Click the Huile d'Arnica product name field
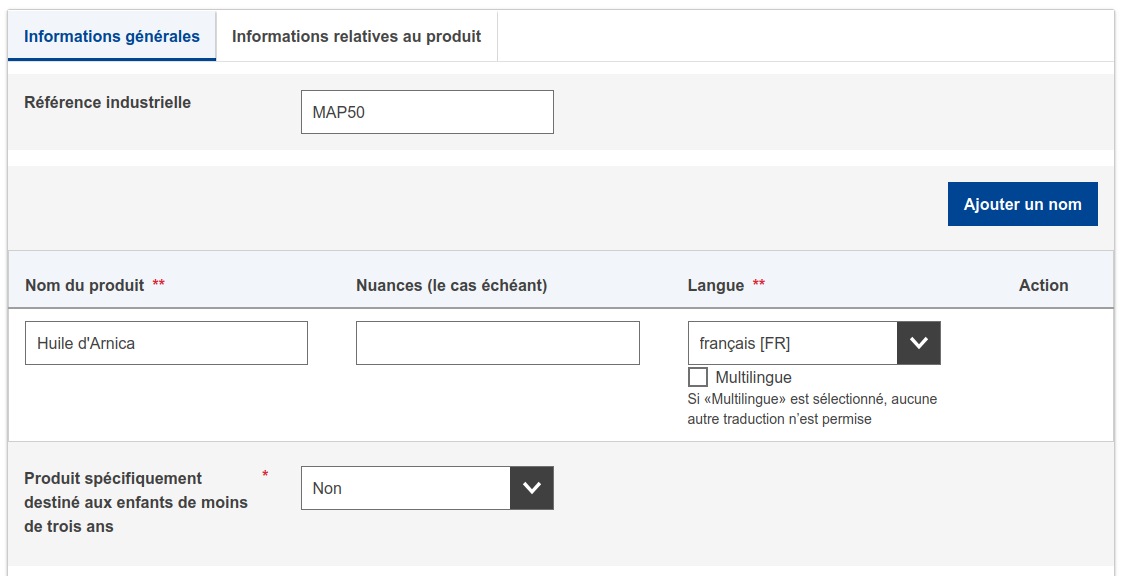1121x576 pixels. (x=166, y=343)
